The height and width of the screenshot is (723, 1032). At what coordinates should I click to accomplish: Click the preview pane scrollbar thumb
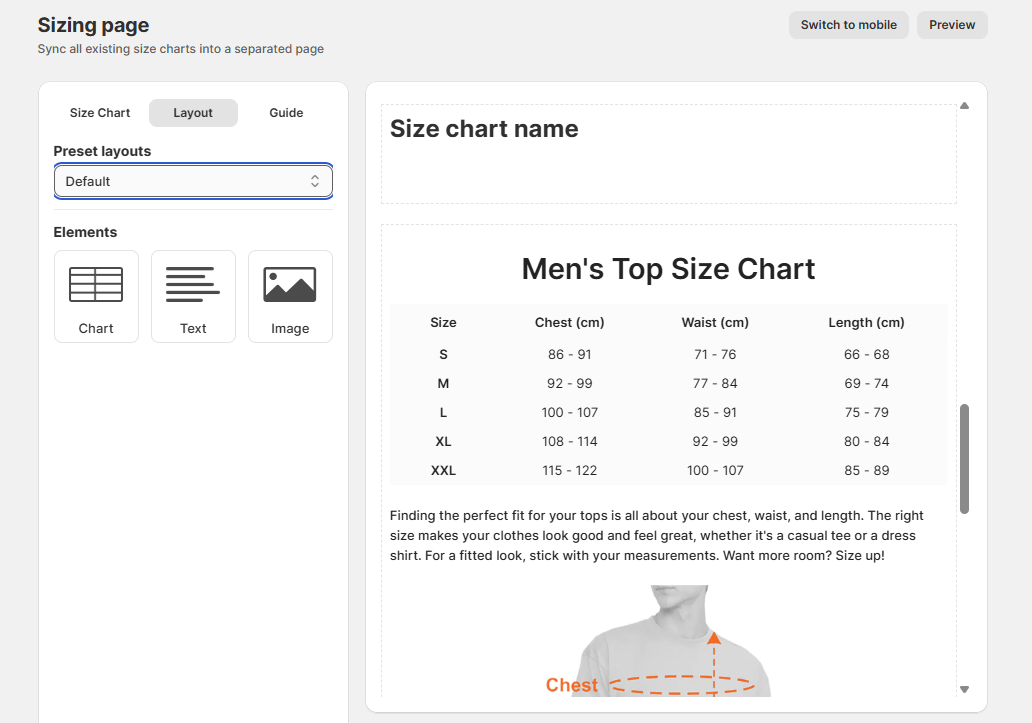point(964,459)
